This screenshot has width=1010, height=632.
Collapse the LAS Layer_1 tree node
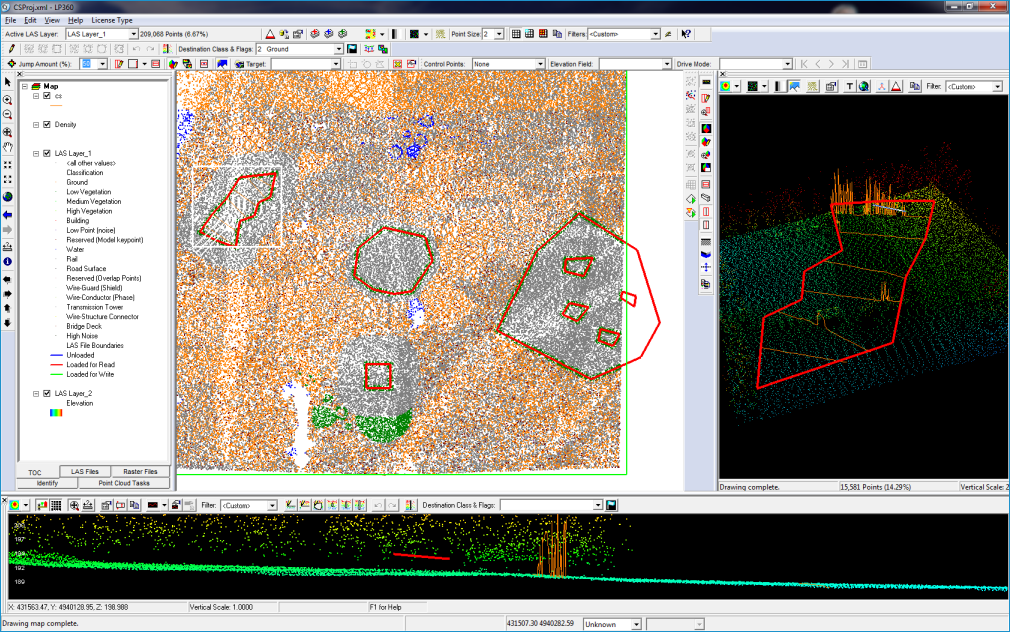pos(36,153)
